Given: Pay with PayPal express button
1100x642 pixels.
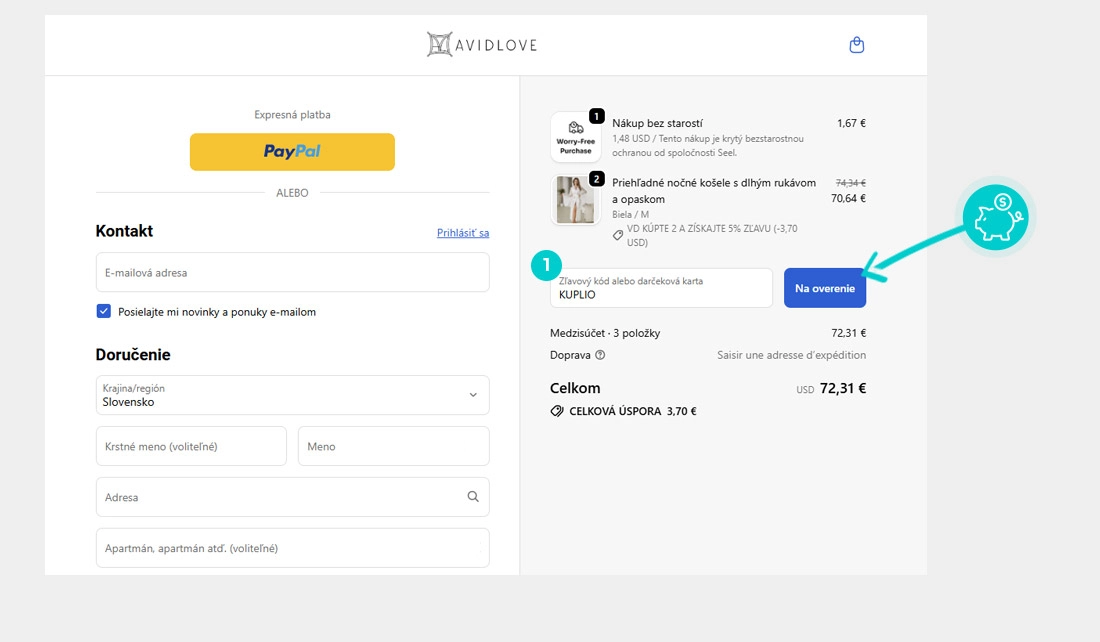Looking at the screenshot, I should point(293,152).
